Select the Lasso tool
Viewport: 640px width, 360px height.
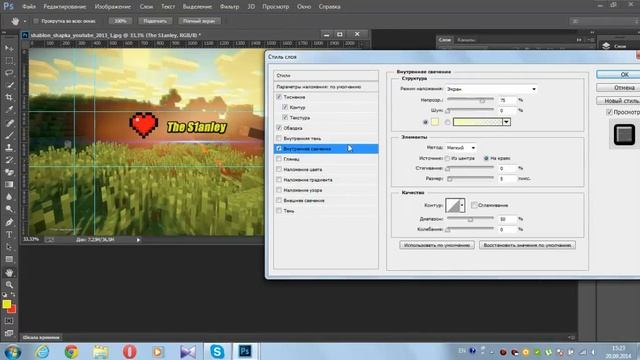pyautogui.click(x=9, y=73)
